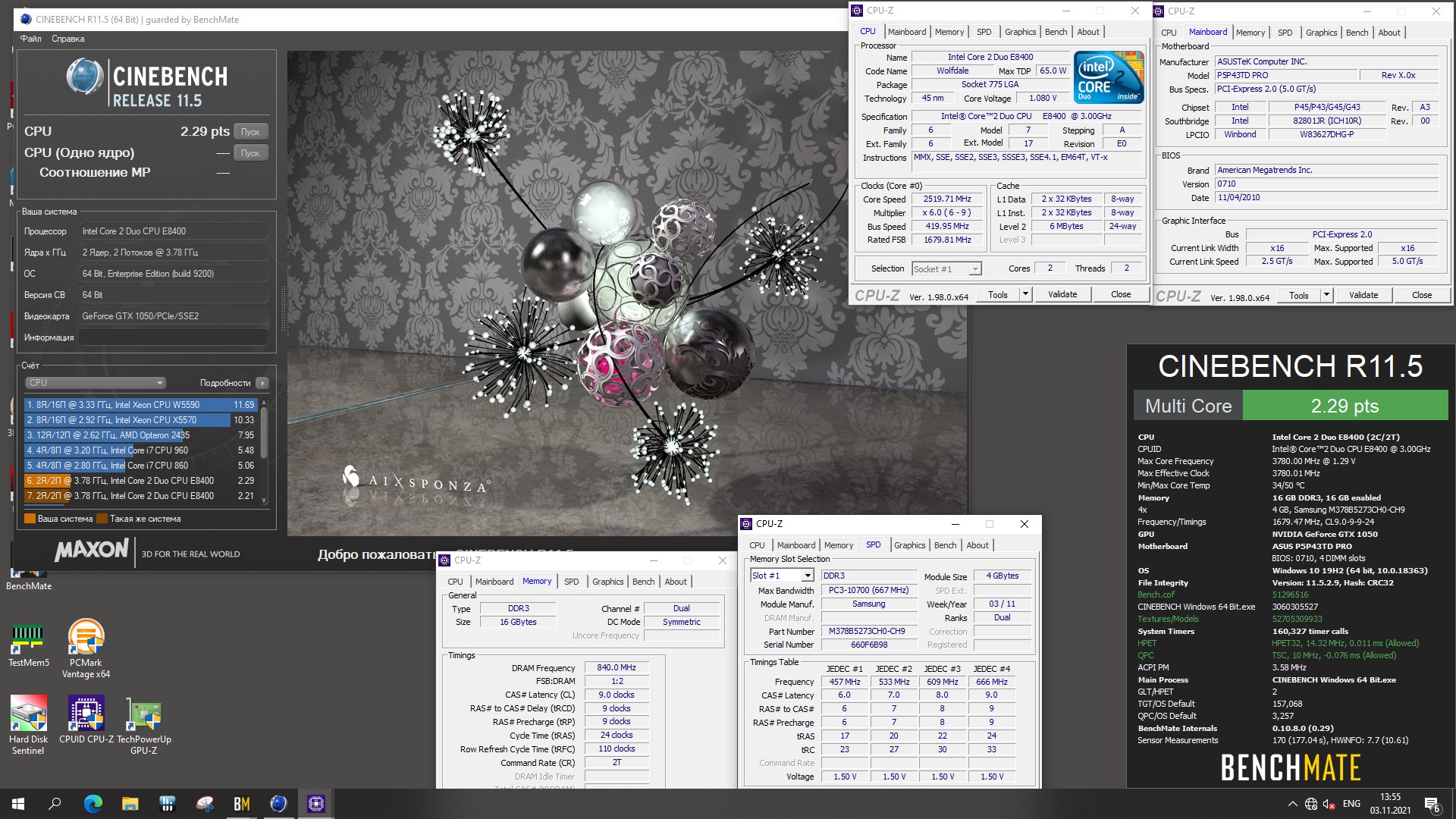The image size is (1456, 819).
Task: Switch to Cinebench taskbar icon
Action: tap(278, 804)
